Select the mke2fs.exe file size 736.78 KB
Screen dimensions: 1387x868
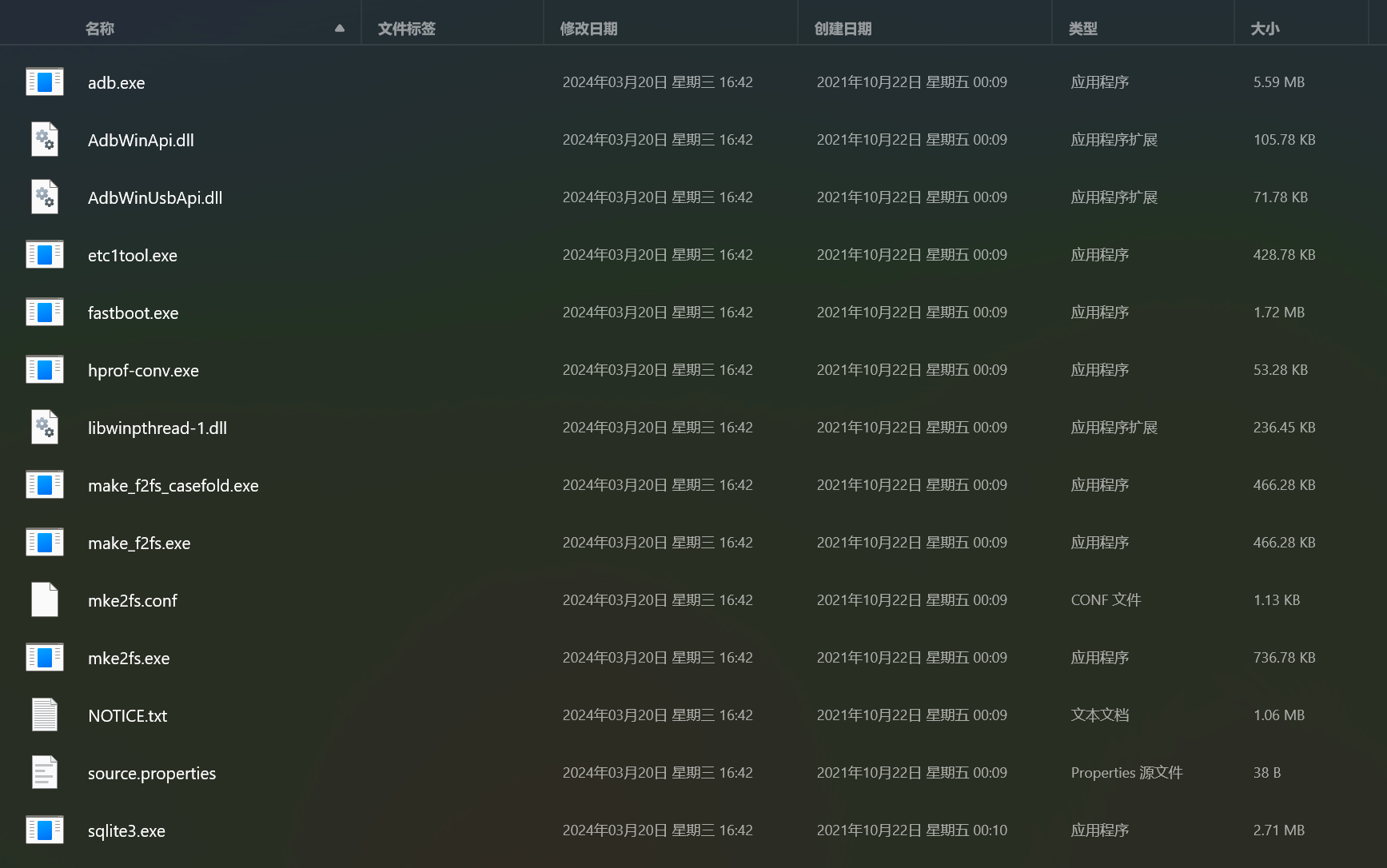[1284, 658]
